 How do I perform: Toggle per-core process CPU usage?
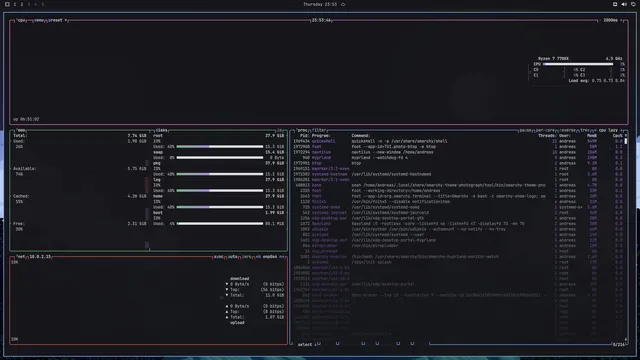point(545,130)
